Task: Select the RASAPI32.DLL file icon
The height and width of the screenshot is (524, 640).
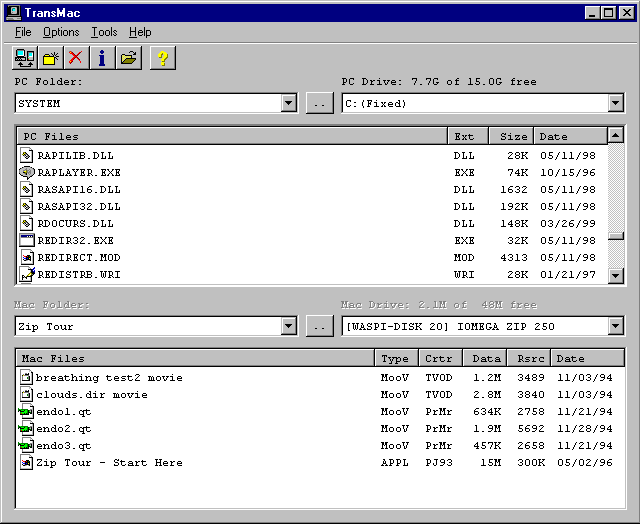Action: 27,206
